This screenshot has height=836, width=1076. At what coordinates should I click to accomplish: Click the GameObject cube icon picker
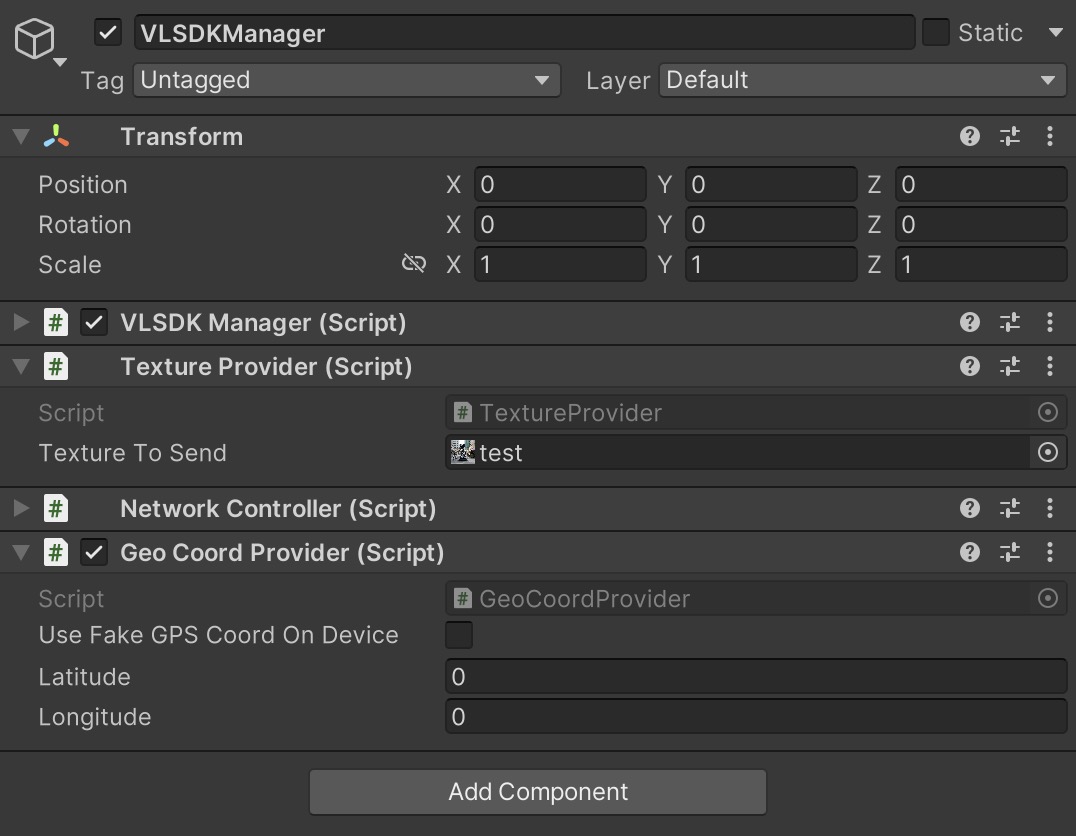[x=35, y=41]
